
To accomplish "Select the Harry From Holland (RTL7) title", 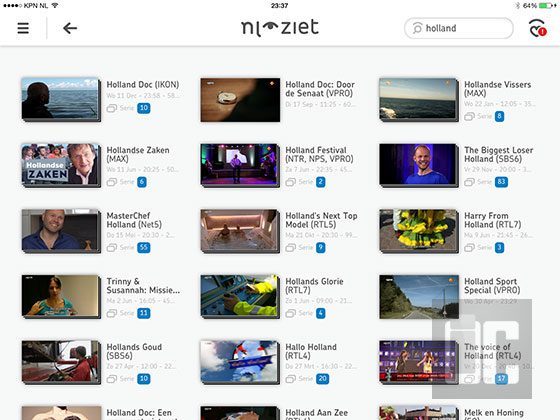I will pyautogui.click(x=492, y=220).
